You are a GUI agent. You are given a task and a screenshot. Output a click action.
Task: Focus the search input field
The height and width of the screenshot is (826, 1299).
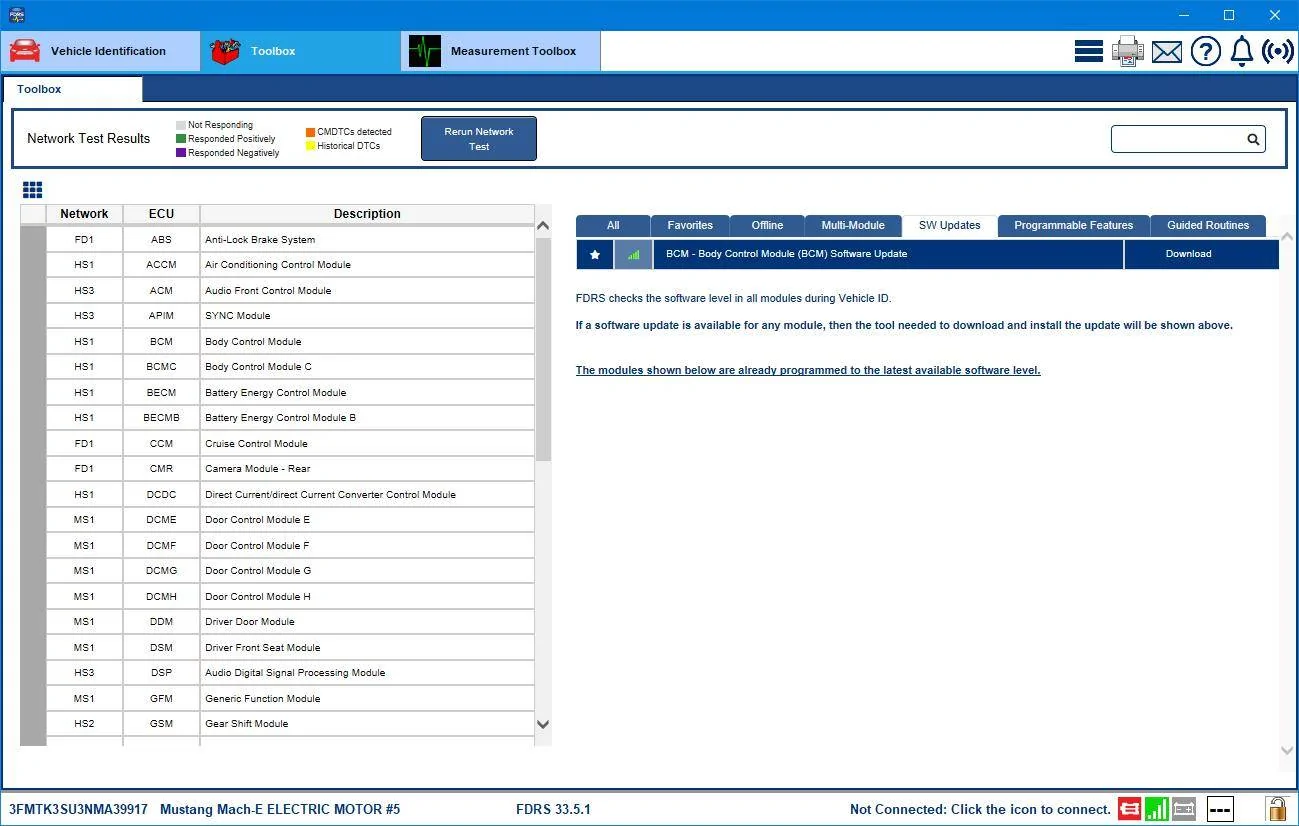pyautogui.click(x=1178, y=139)
